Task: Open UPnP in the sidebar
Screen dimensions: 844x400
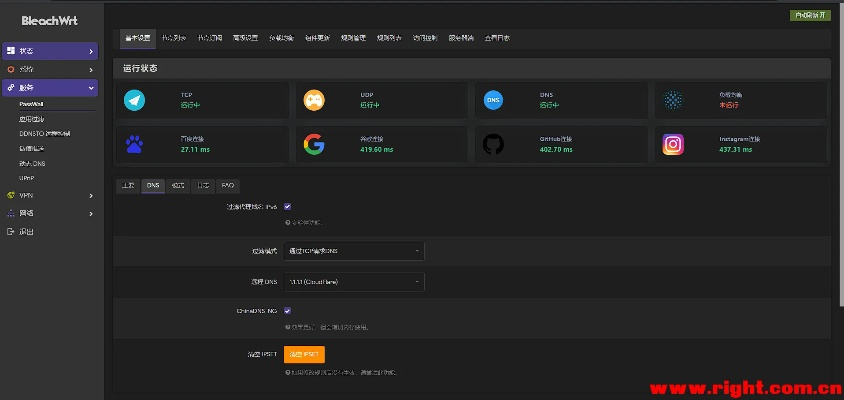Action: pyautogui.click(x=27, y=177)
